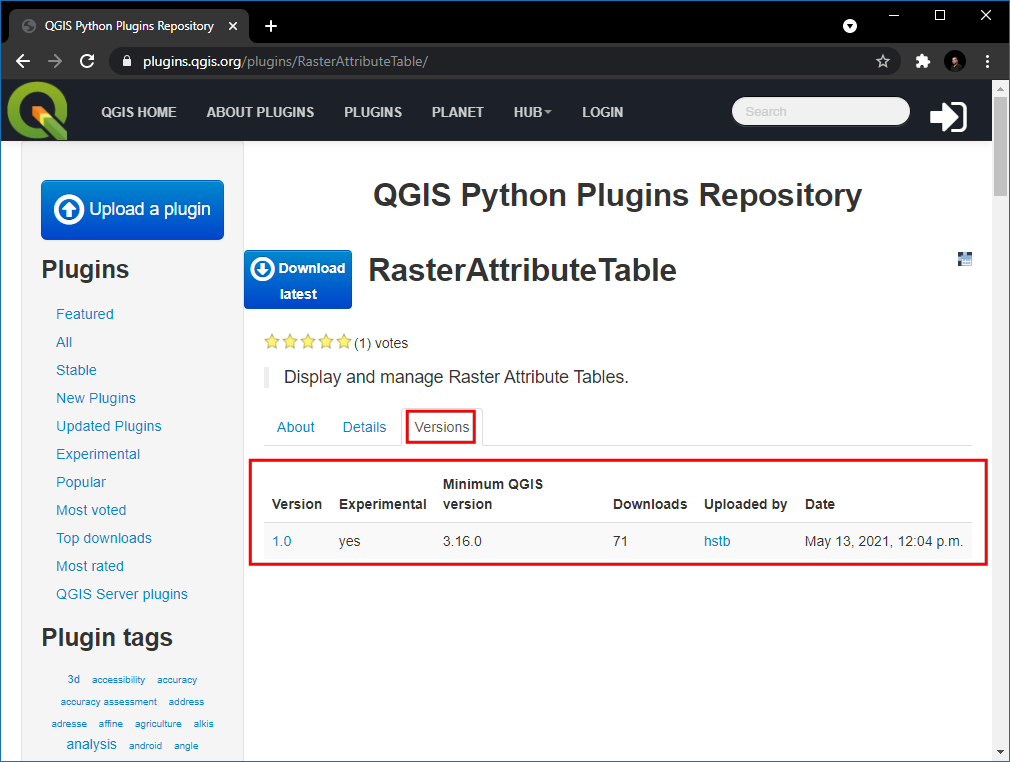Click the small plugin icon image

click(965, 259)
